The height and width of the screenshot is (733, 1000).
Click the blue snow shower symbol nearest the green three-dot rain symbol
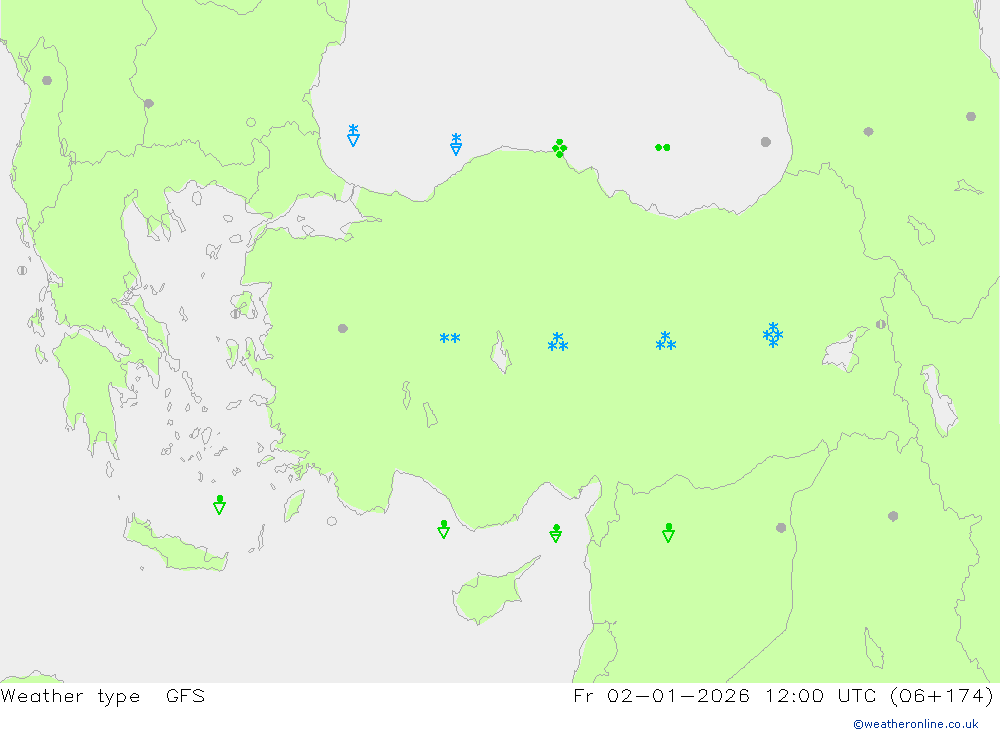click(x=456, y=144)
